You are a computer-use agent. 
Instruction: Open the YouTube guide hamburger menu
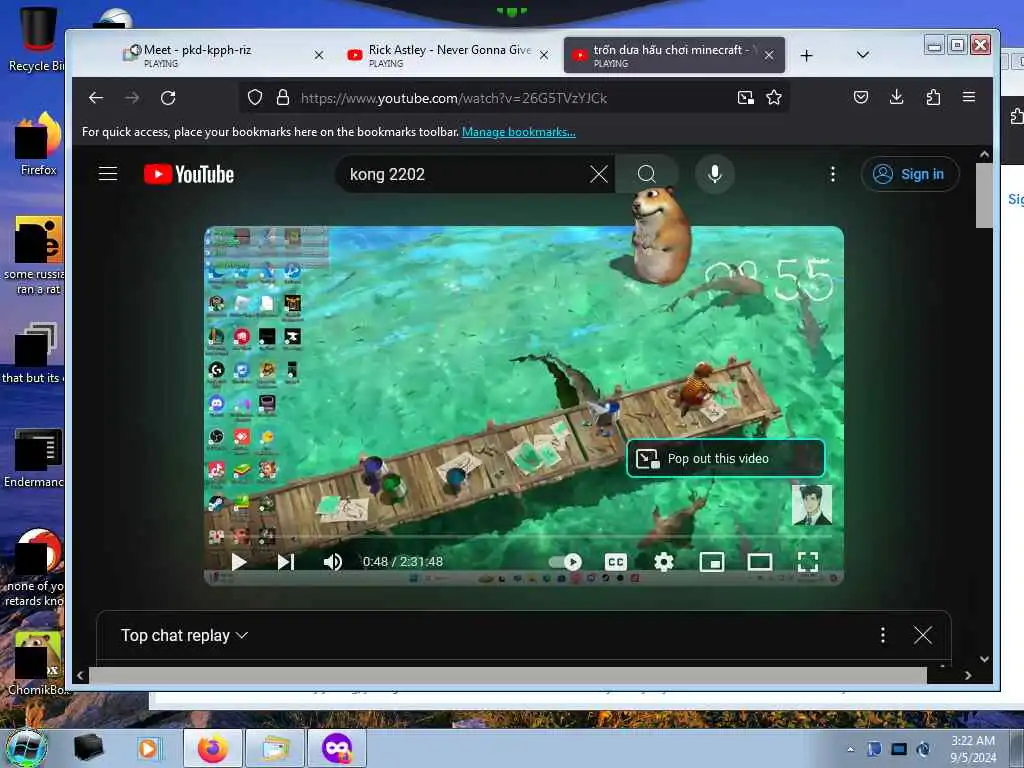click(108, 174)
